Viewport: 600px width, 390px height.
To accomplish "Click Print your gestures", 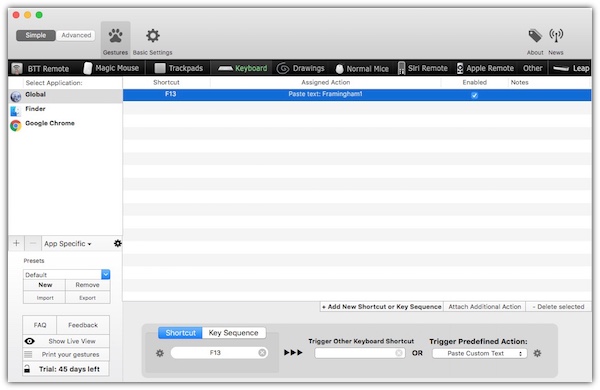I will point(70,354).
